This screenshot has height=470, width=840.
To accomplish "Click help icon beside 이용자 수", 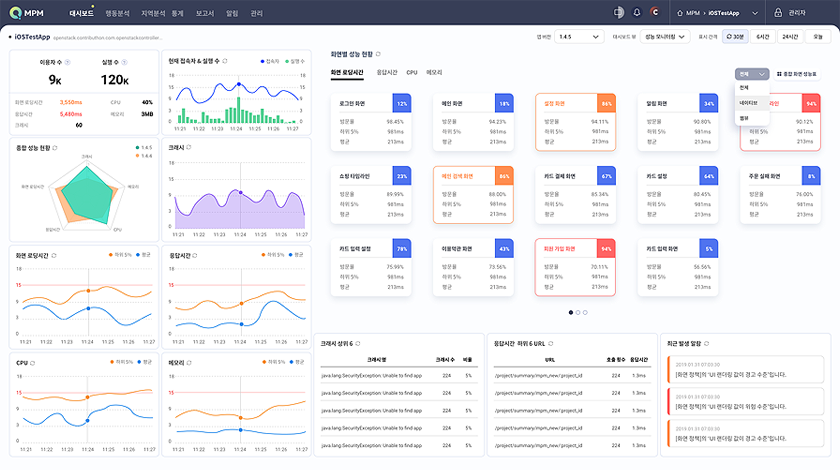I will [70, 61].
